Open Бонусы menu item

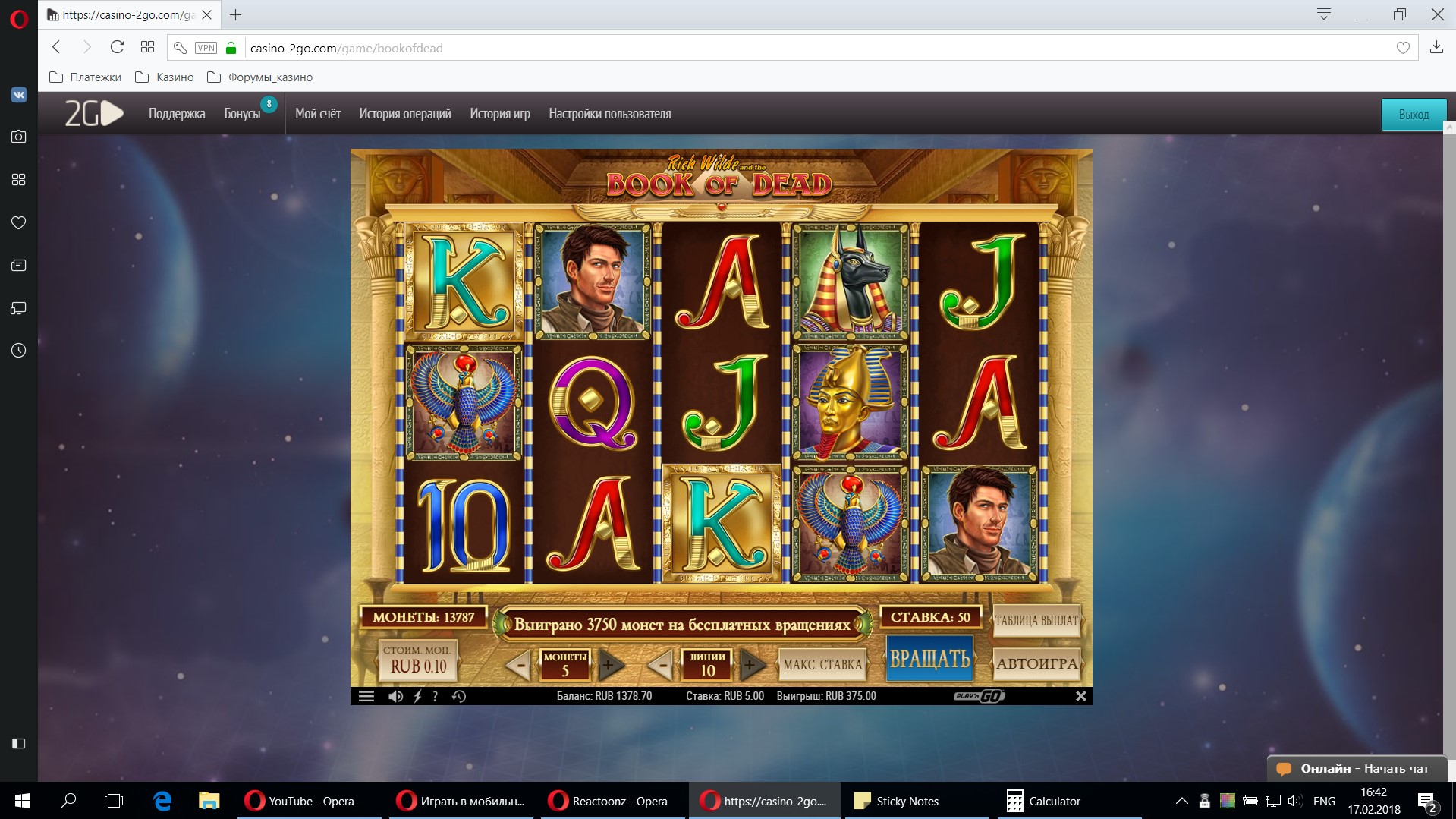(x=242, y=114)
